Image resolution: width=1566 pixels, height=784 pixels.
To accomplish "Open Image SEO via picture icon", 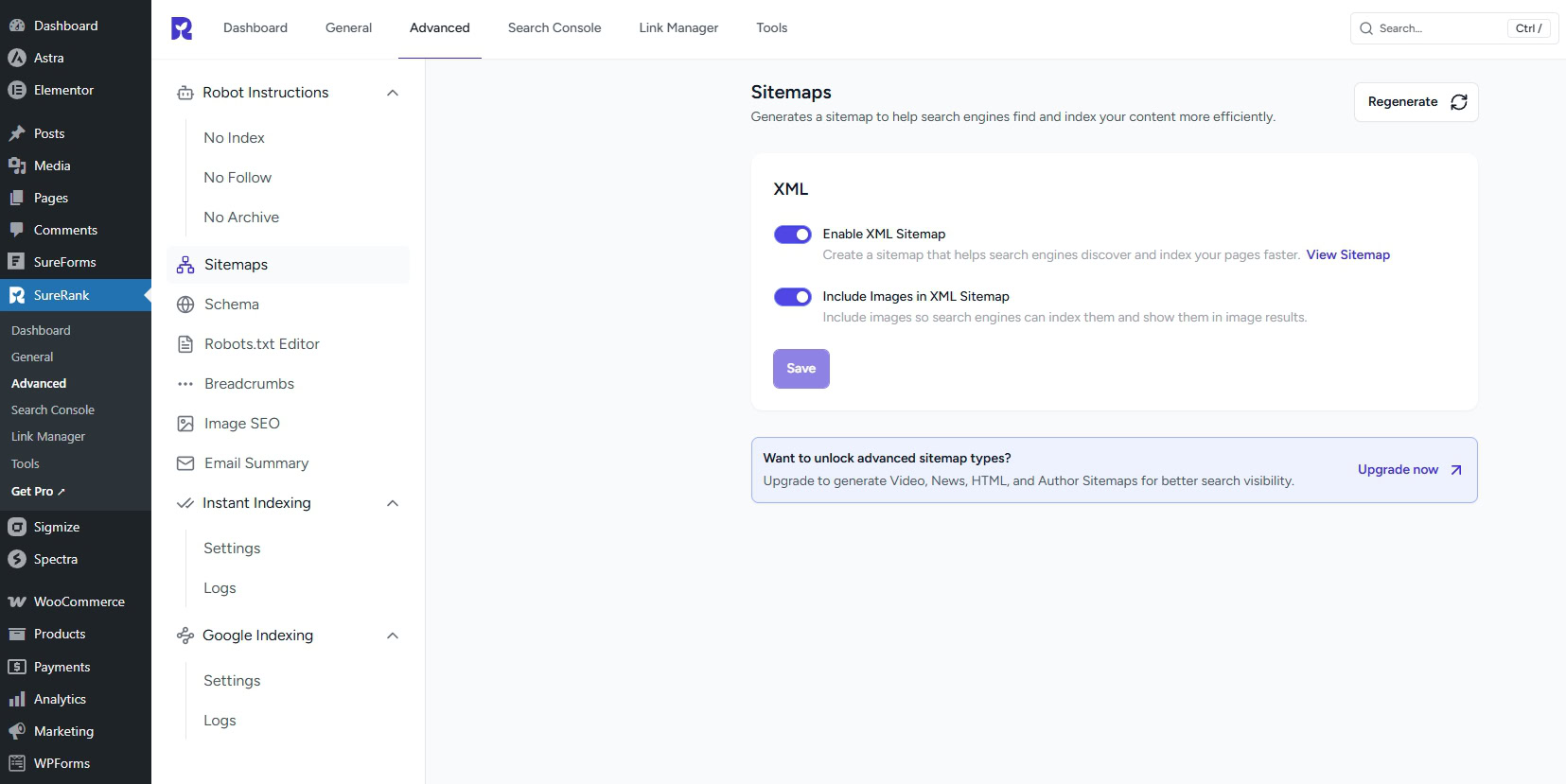I will tap(185, 424).
